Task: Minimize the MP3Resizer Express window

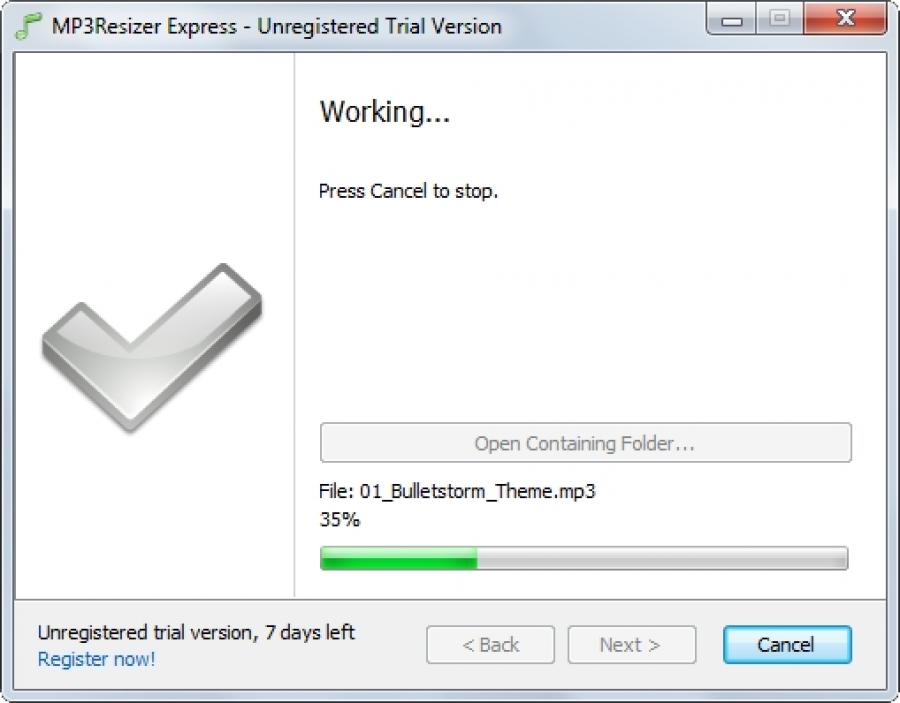Action: click(731, 19)
